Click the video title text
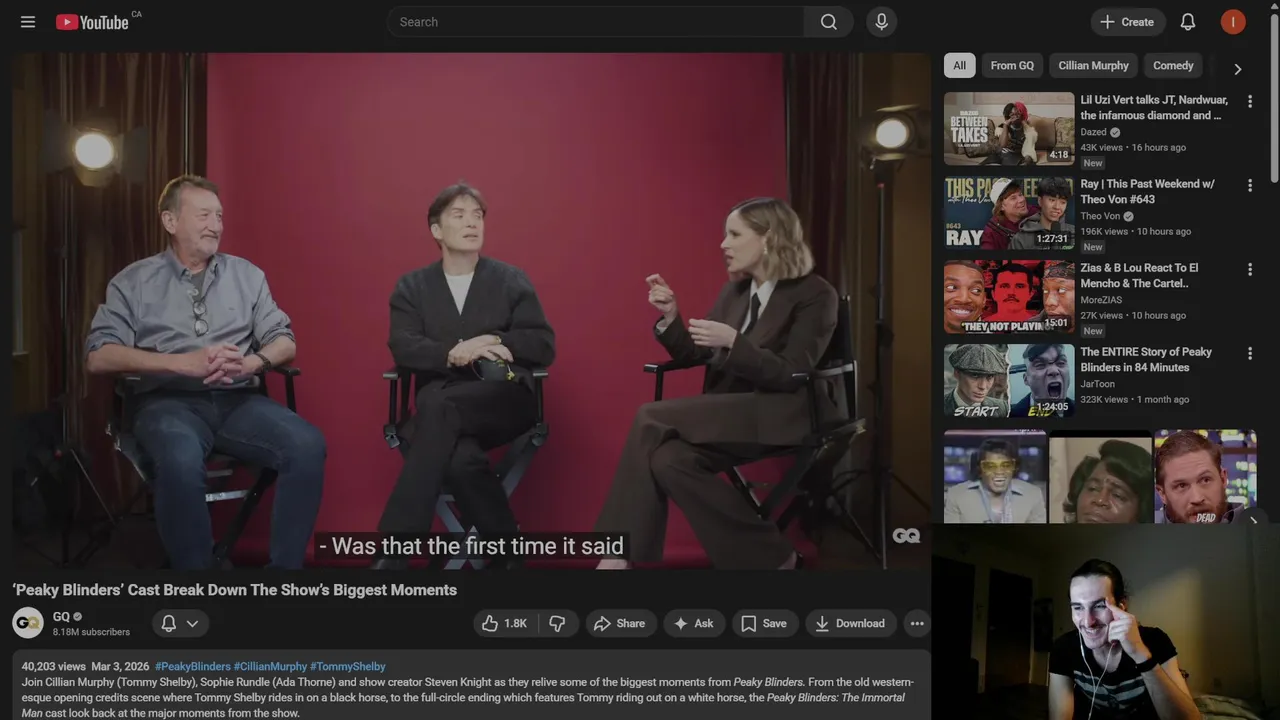 coord(235,590)
